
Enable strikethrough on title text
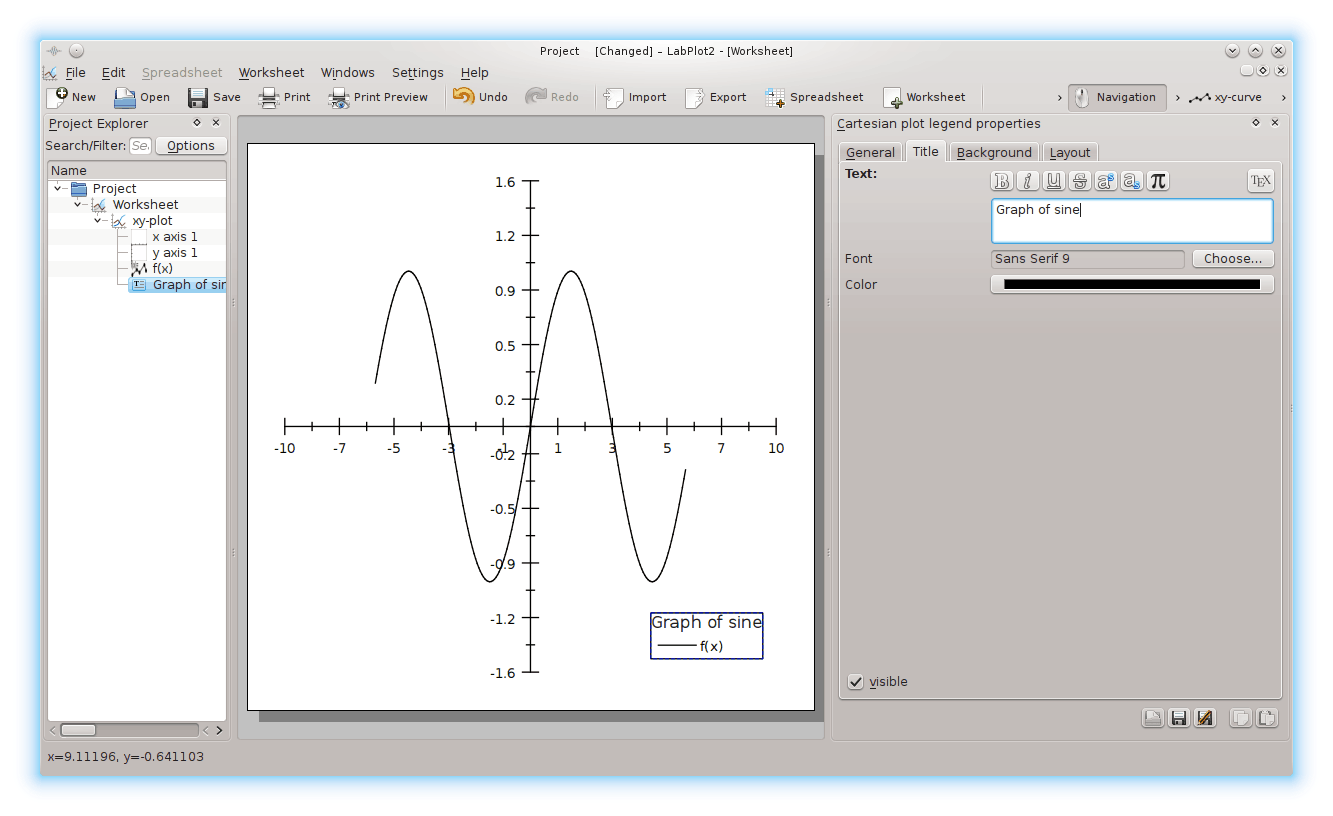[x=1079, y=181]
